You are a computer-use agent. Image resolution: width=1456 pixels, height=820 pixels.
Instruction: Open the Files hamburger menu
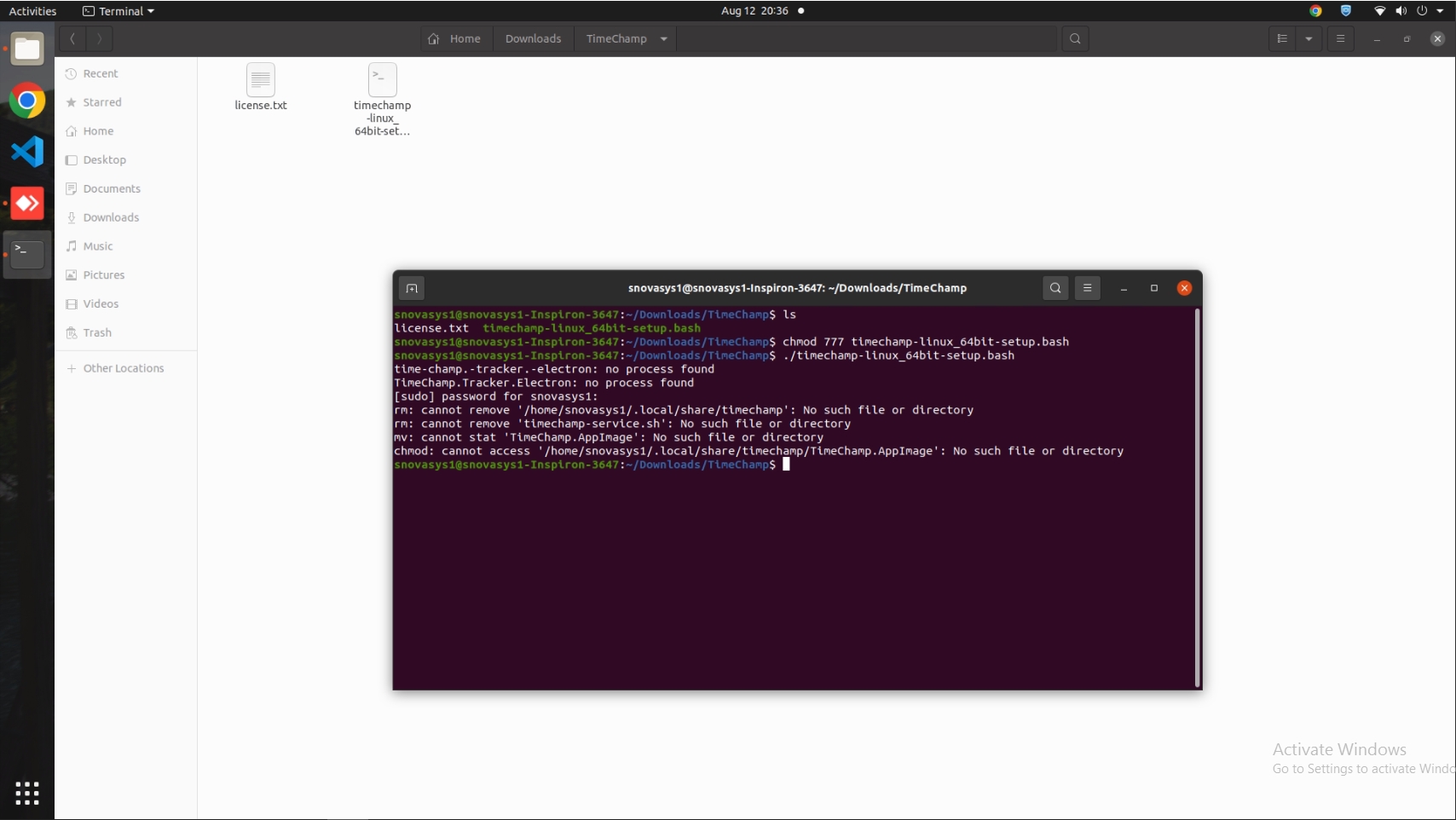[1340, 38]
